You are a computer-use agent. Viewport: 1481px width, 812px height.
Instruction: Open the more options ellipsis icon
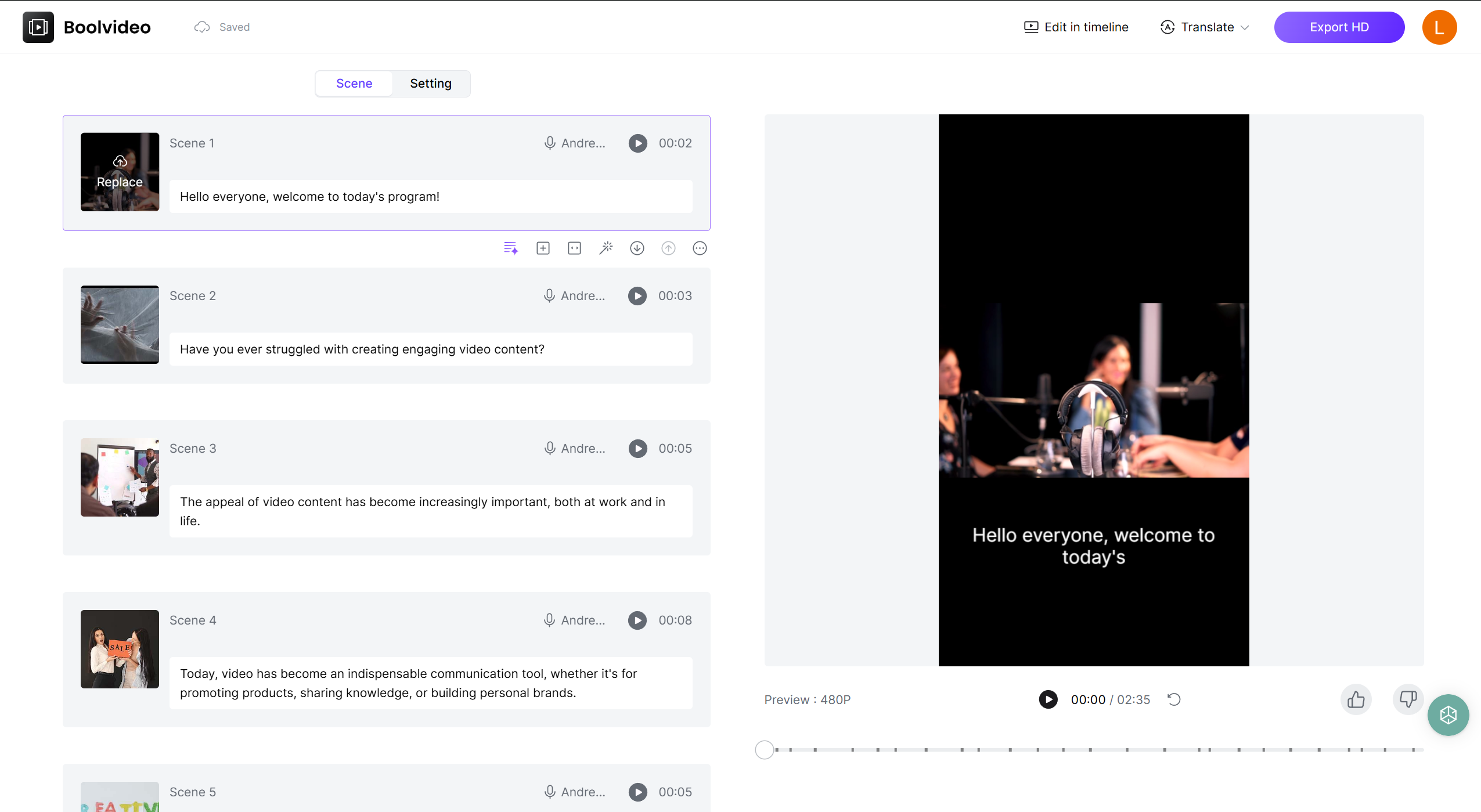tap(700, 248)
